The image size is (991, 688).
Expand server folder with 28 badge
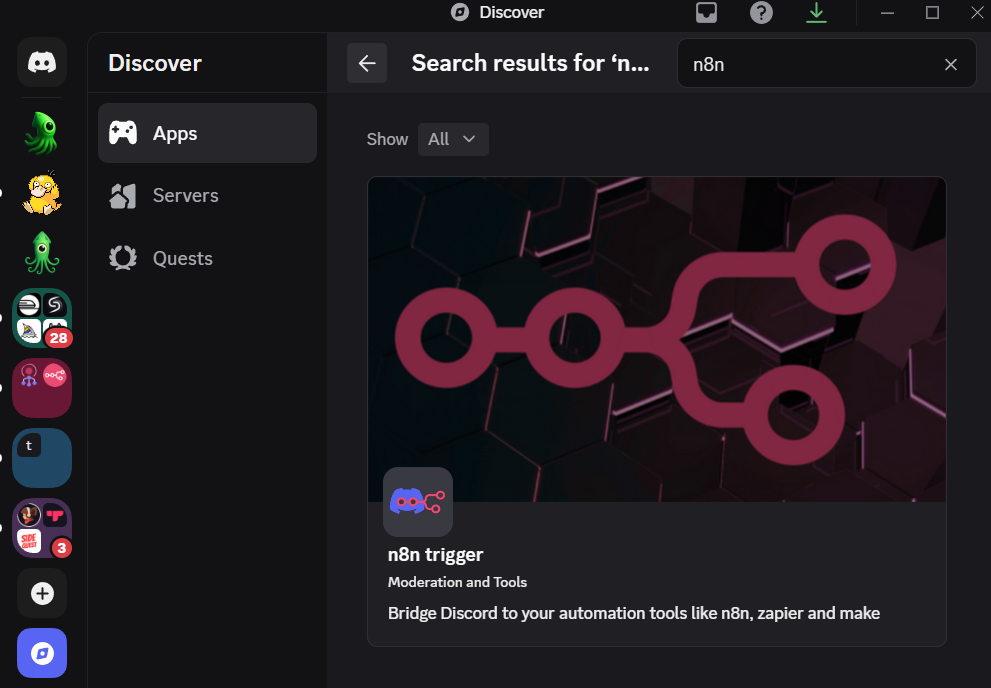[42, 318]
